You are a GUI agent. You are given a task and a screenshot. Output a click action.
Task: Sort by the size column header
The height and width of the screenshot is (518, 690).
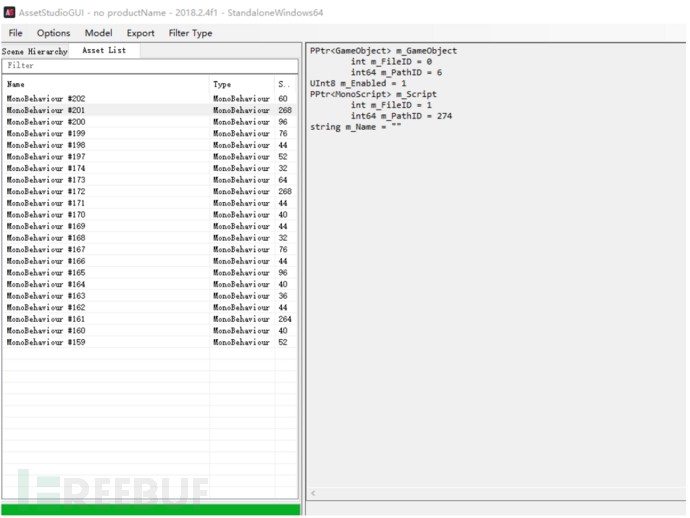click(x=285, y=85)
